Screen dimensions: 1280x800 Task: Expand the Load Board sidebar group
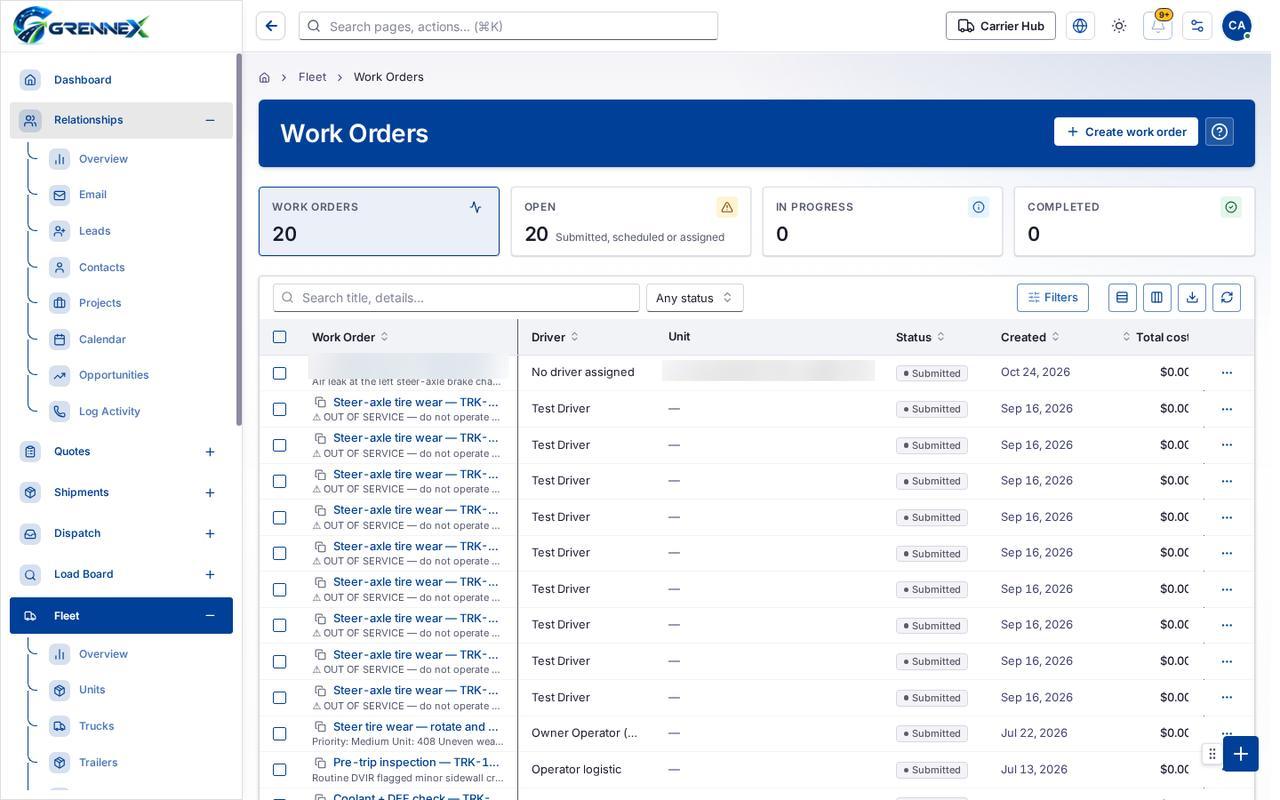210,575
